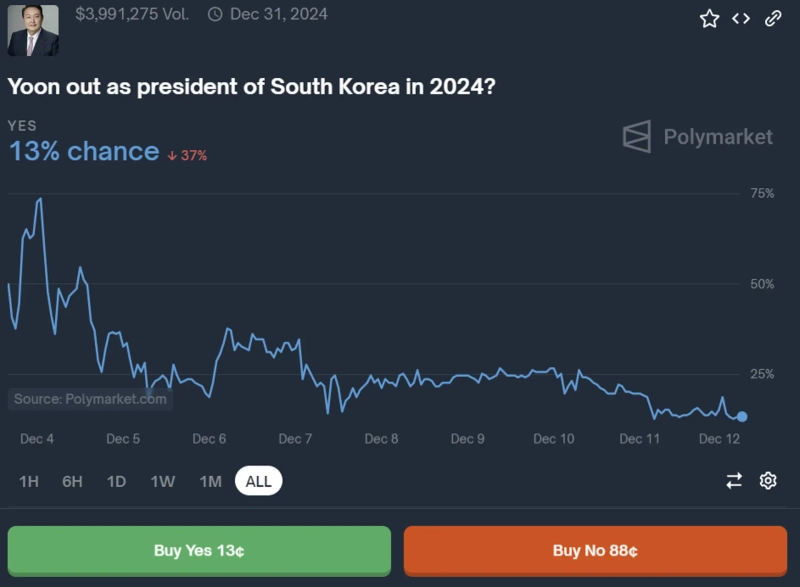Image resolution: width=800 pixels, height=587 pixels.
Task: Select the ALL time range
Action: click(259, 482)
